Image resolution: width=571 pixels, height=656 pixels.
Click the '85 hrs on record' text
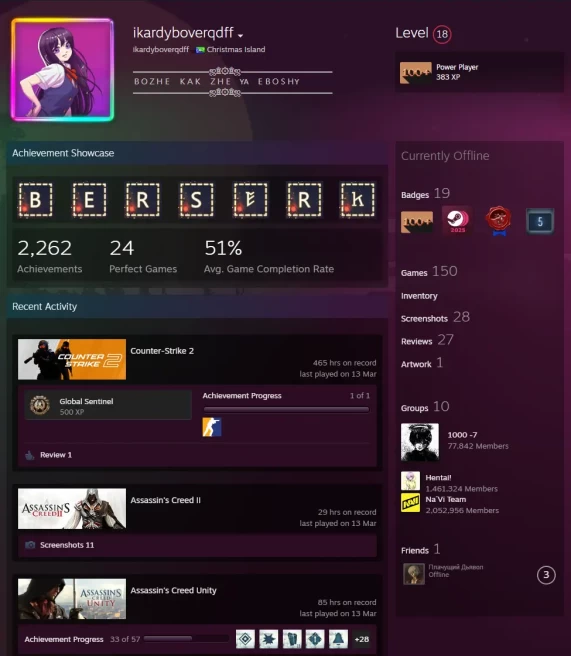coord(347,602)
